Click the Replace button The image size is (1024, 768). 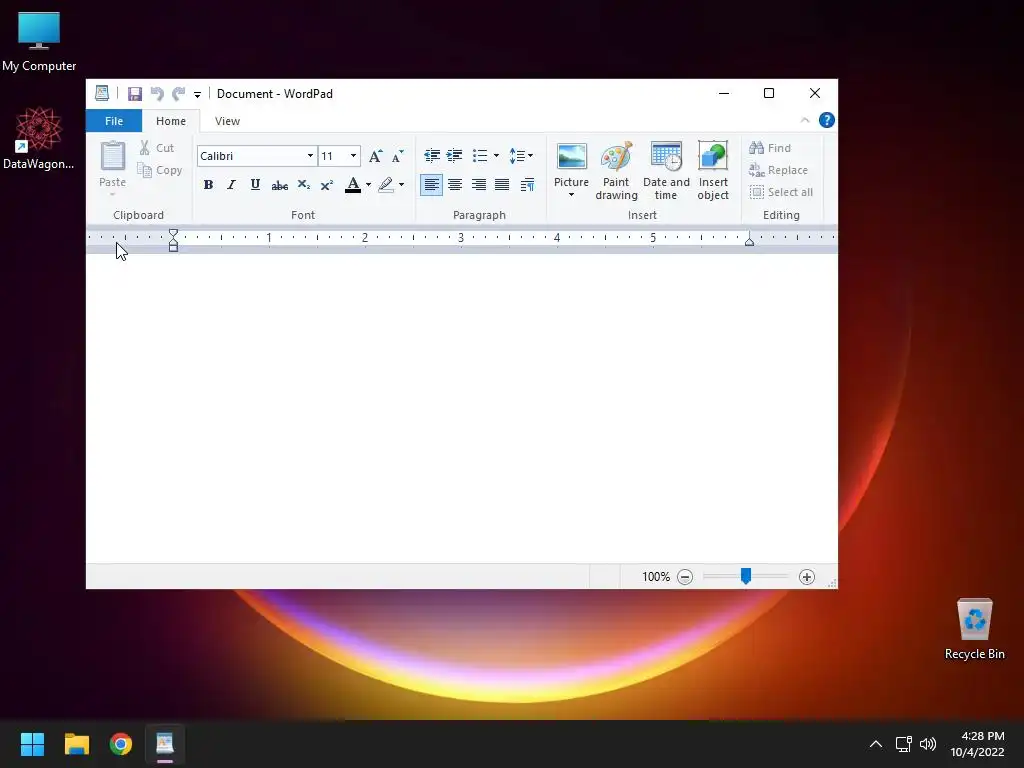[x=778, y=170]
